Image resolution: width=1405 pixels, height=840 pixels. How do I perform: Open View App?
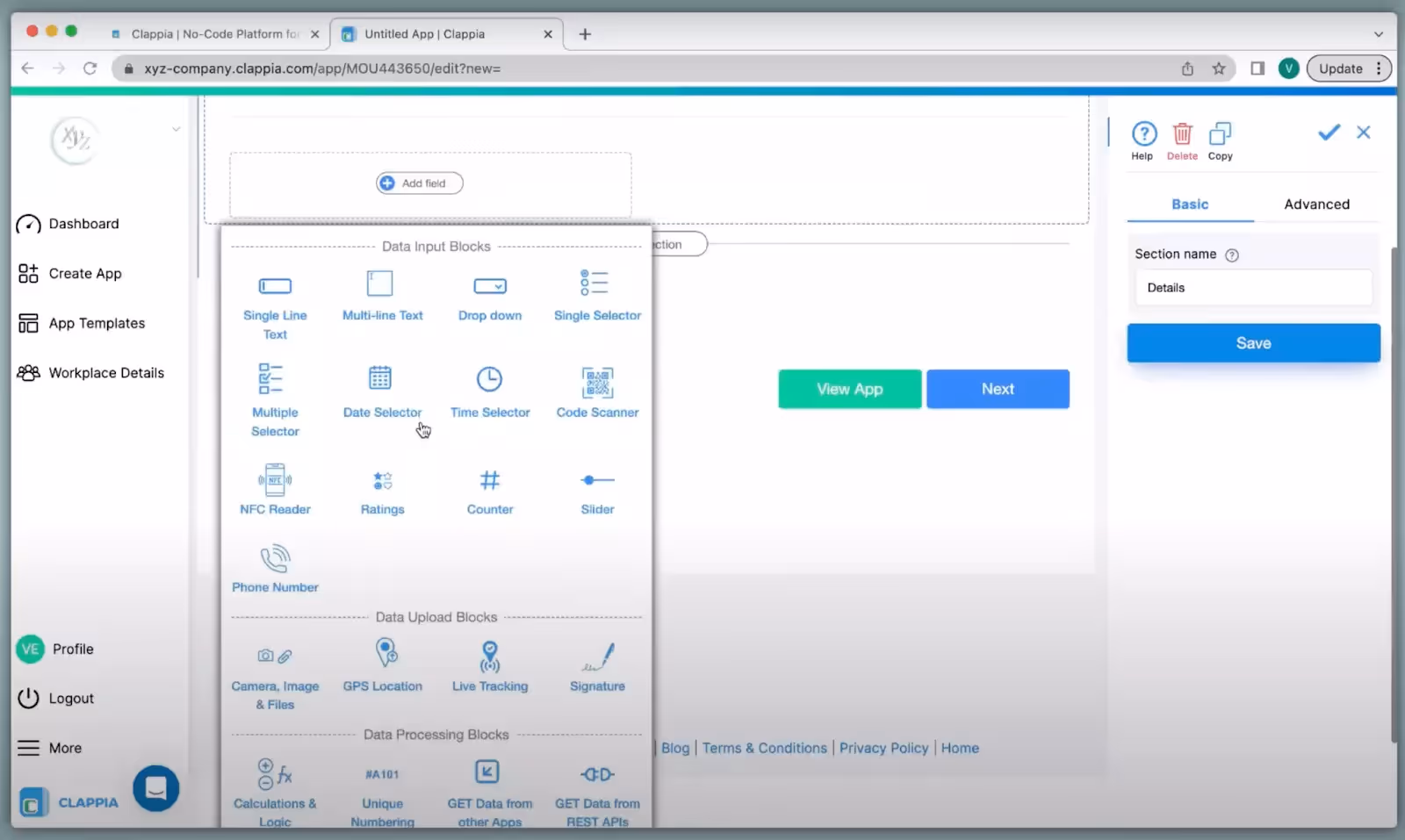click(x=849, y=389)
